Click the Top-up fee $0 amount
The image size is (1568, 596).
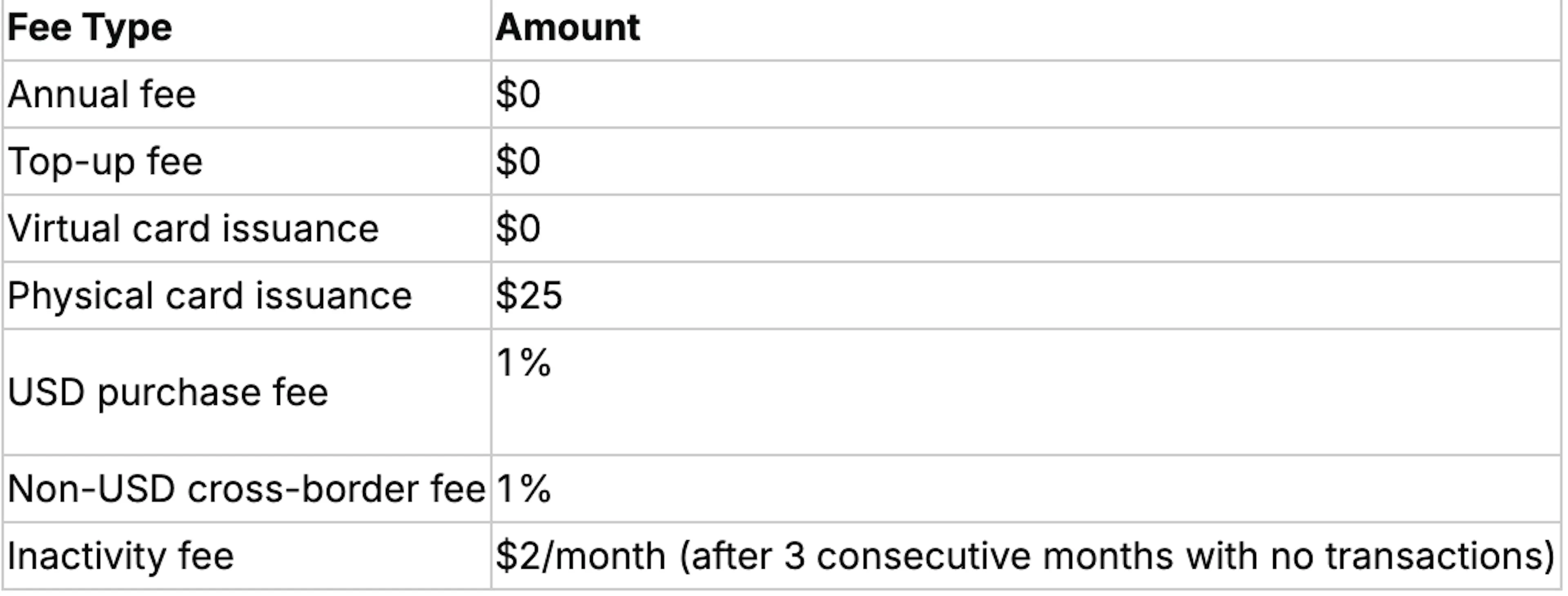518,161
